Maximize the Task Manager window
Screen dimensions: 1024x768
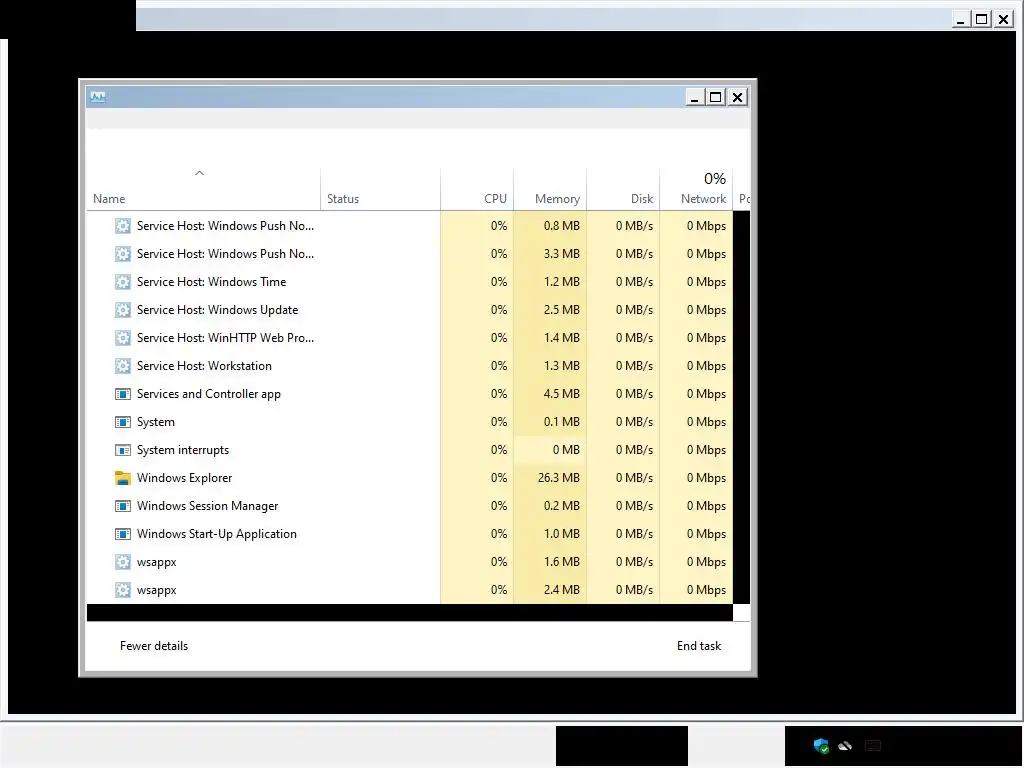pos(716,97)
